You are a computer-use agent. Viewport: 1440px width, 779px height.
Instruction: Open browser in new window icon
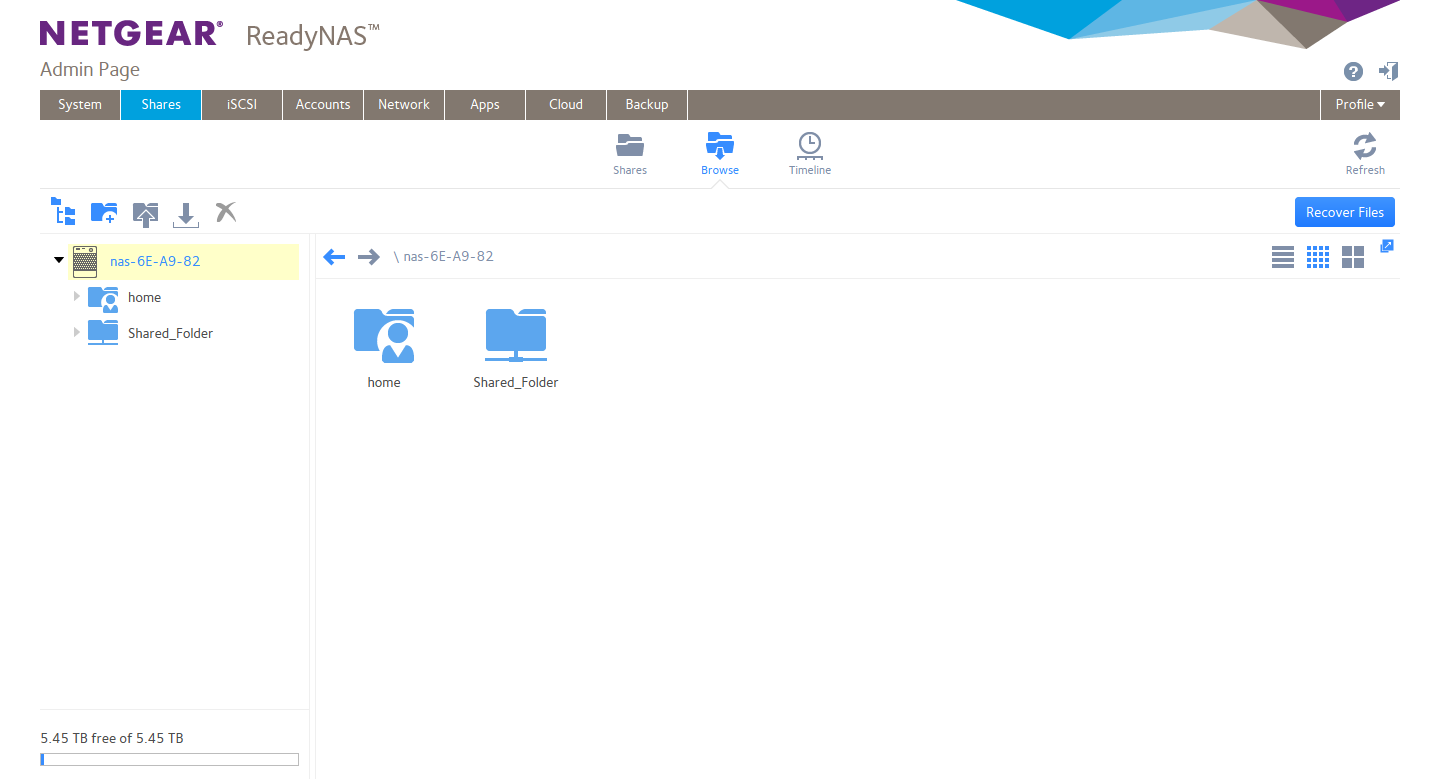(x=1387, y=246)
